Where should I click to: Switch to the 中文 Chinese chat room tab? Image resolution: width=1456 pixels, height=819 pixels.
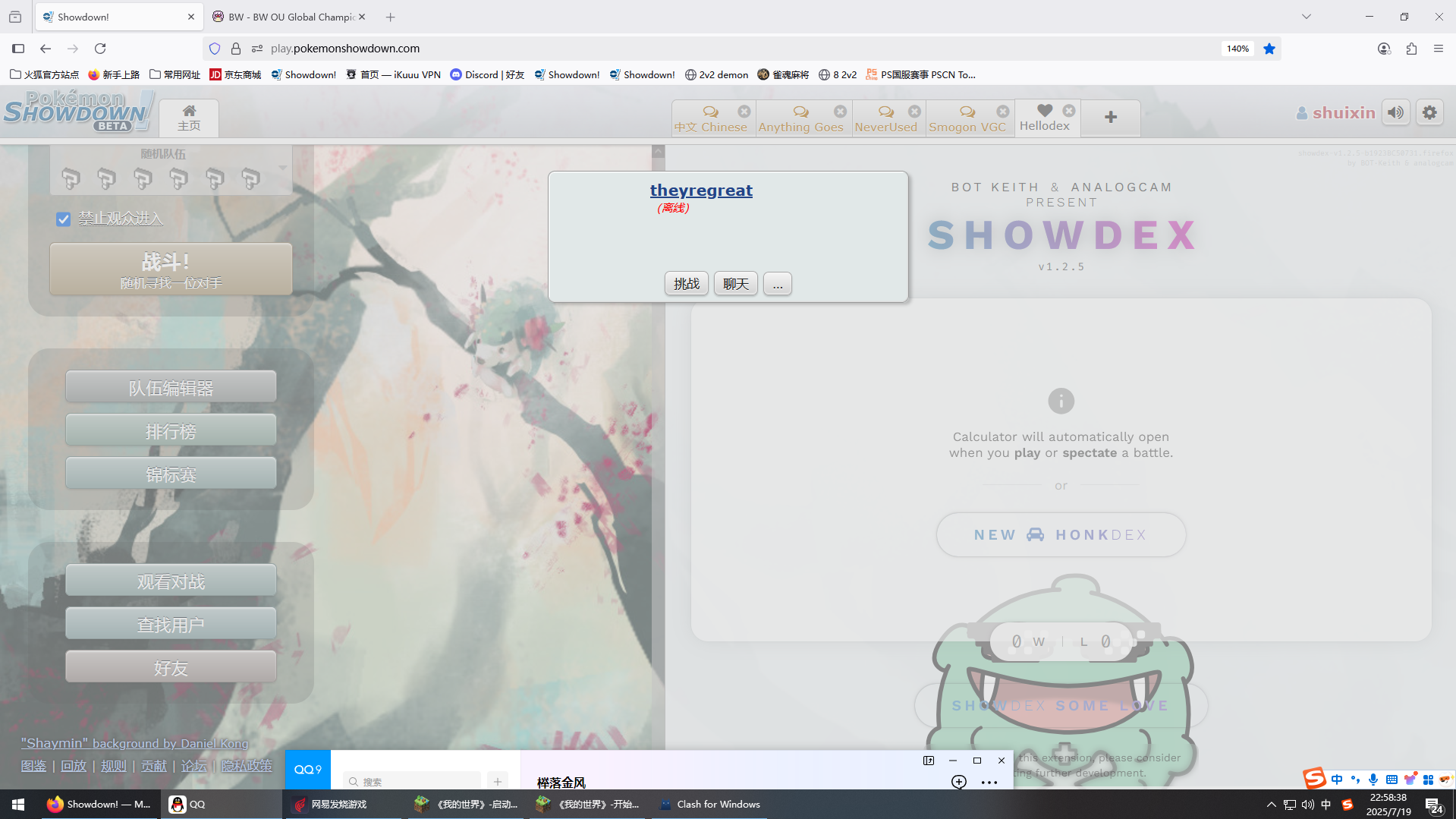click(x=710, y=119)
